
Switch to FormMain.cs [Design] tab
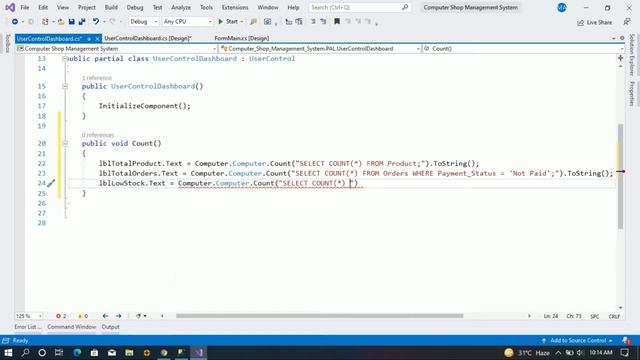pyautogui.click(x=242, y=38)
